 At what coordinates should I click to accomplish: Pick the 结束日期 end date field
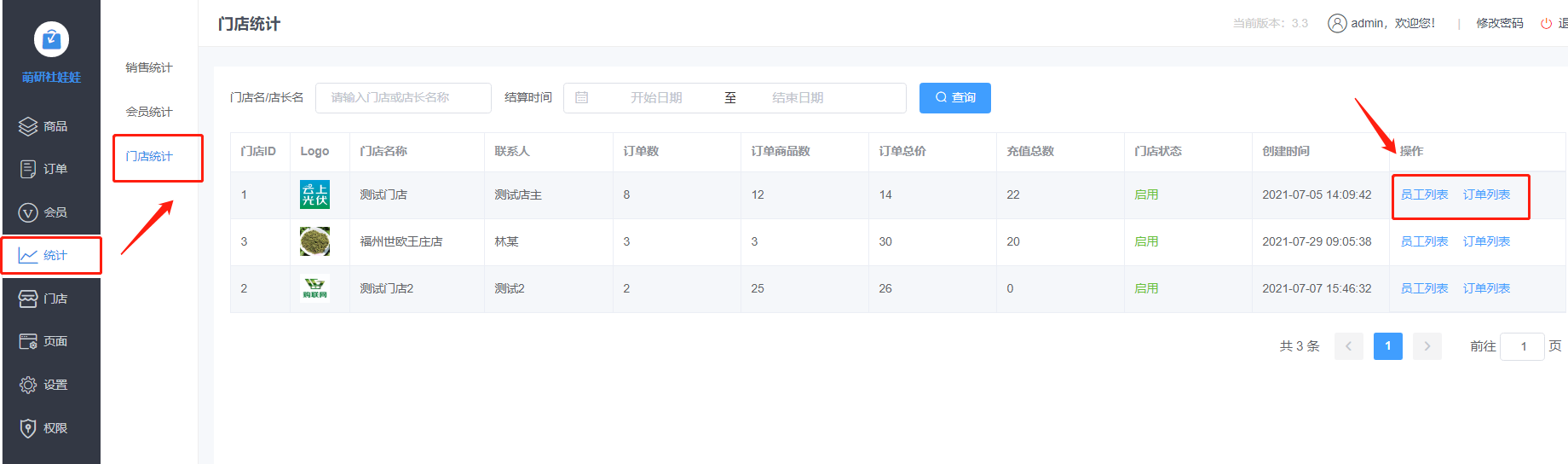pyautogui.click(x=798, y=97)
